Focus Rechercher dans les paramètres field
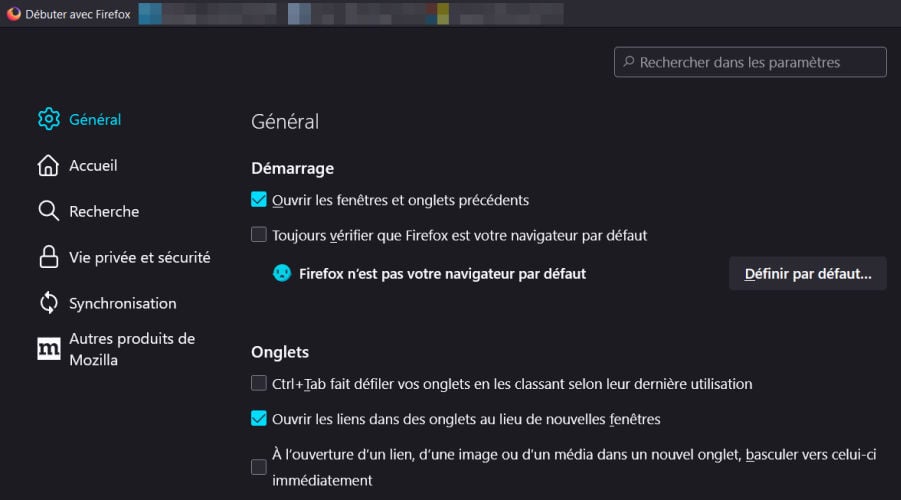The image size is (901, 500). click(x=750, y=62)
